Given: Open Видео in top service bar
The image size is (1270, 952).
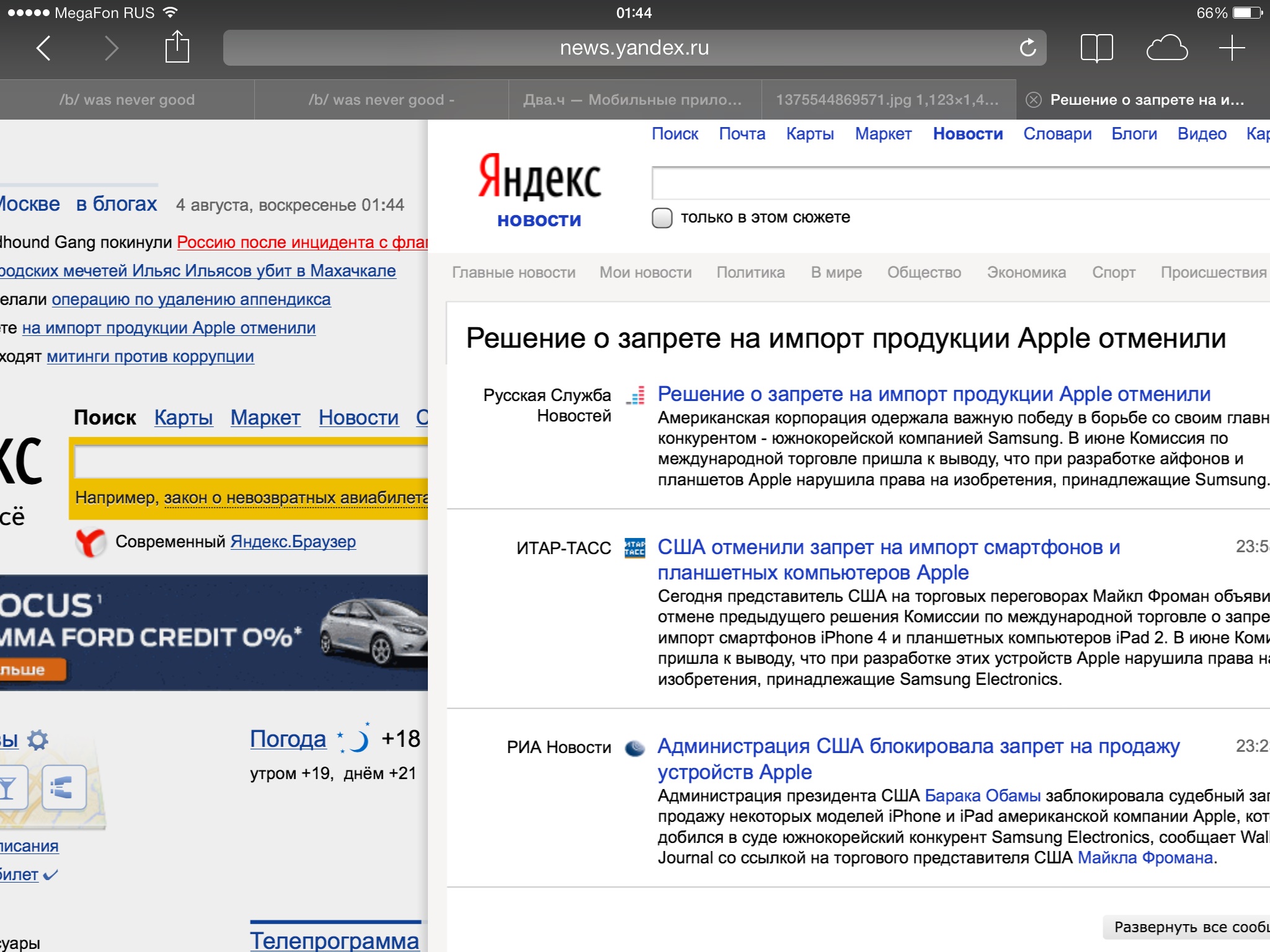Looking at the screenshot, I should (x=1202, y=134).
